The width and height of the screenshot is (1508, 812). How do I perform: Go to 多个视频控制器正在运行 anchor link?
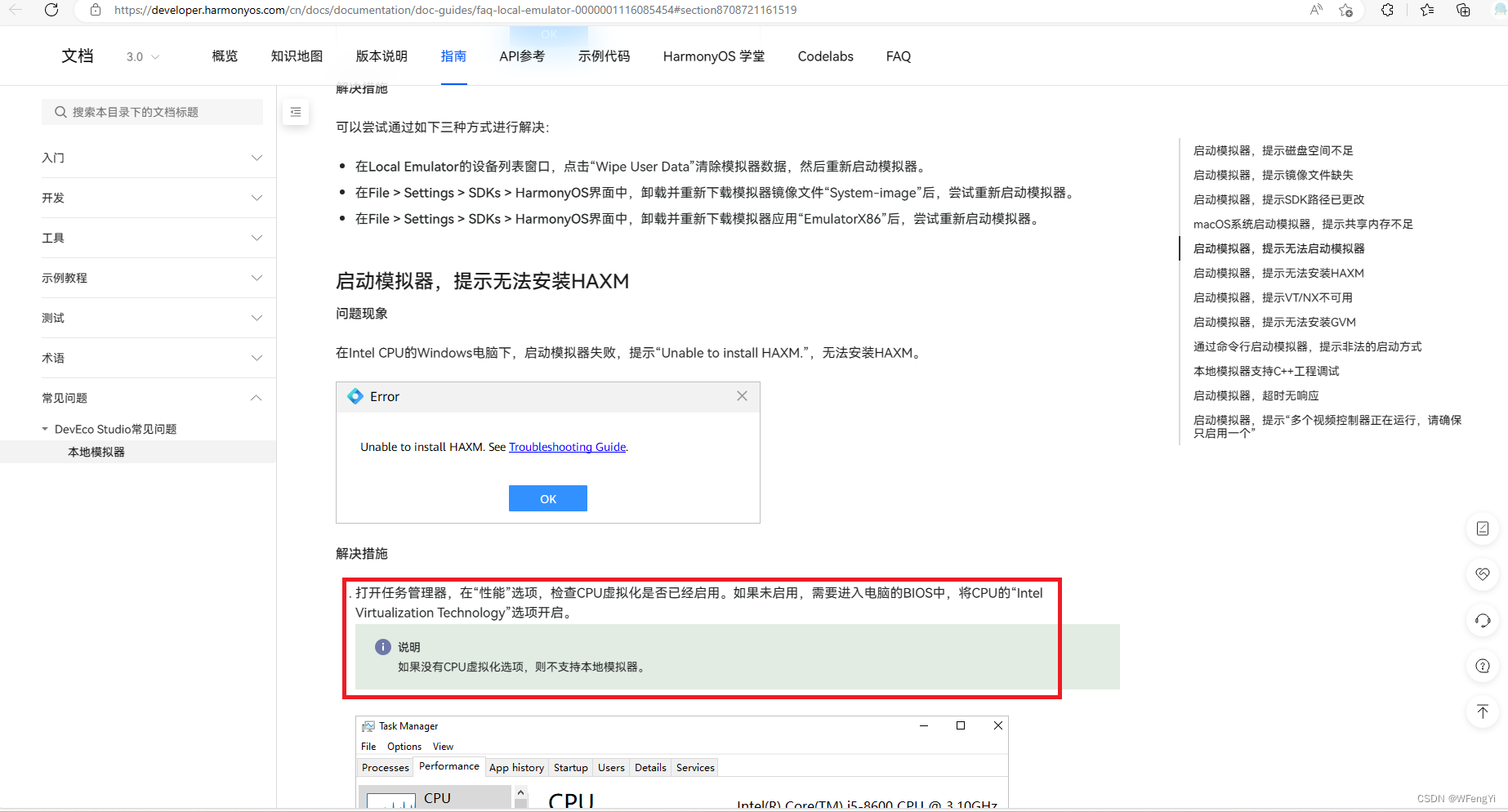pyautogui.click(x=1327, y=426)
